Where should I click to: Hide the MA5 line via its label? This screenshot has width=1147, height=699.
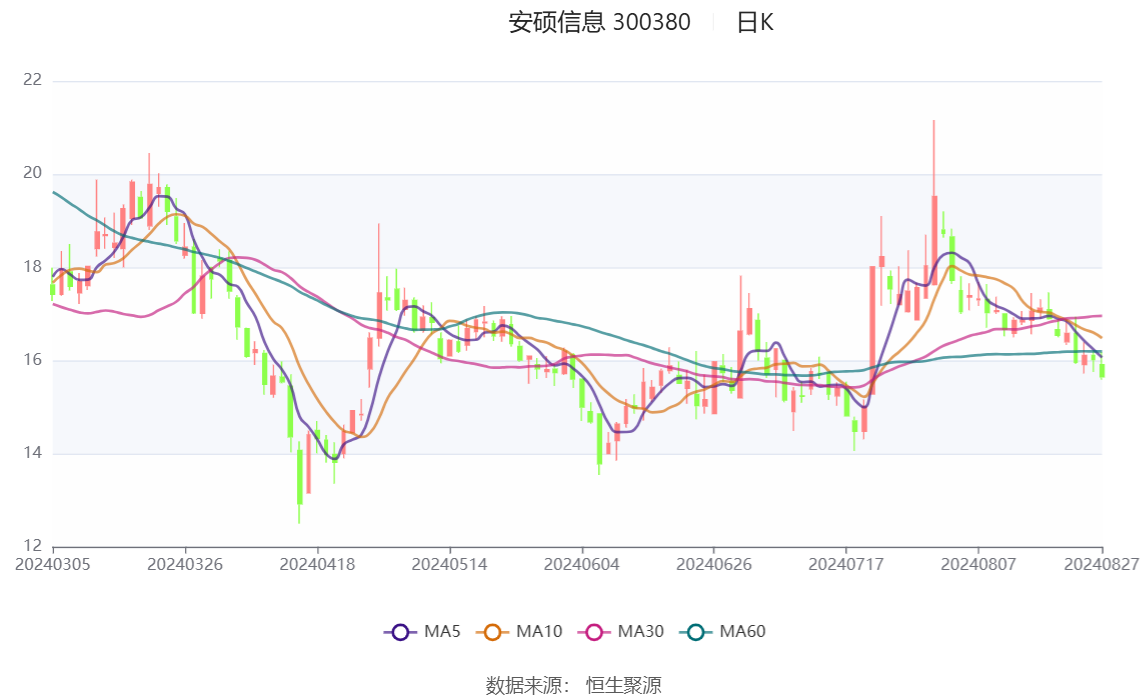tap(443, 632)
